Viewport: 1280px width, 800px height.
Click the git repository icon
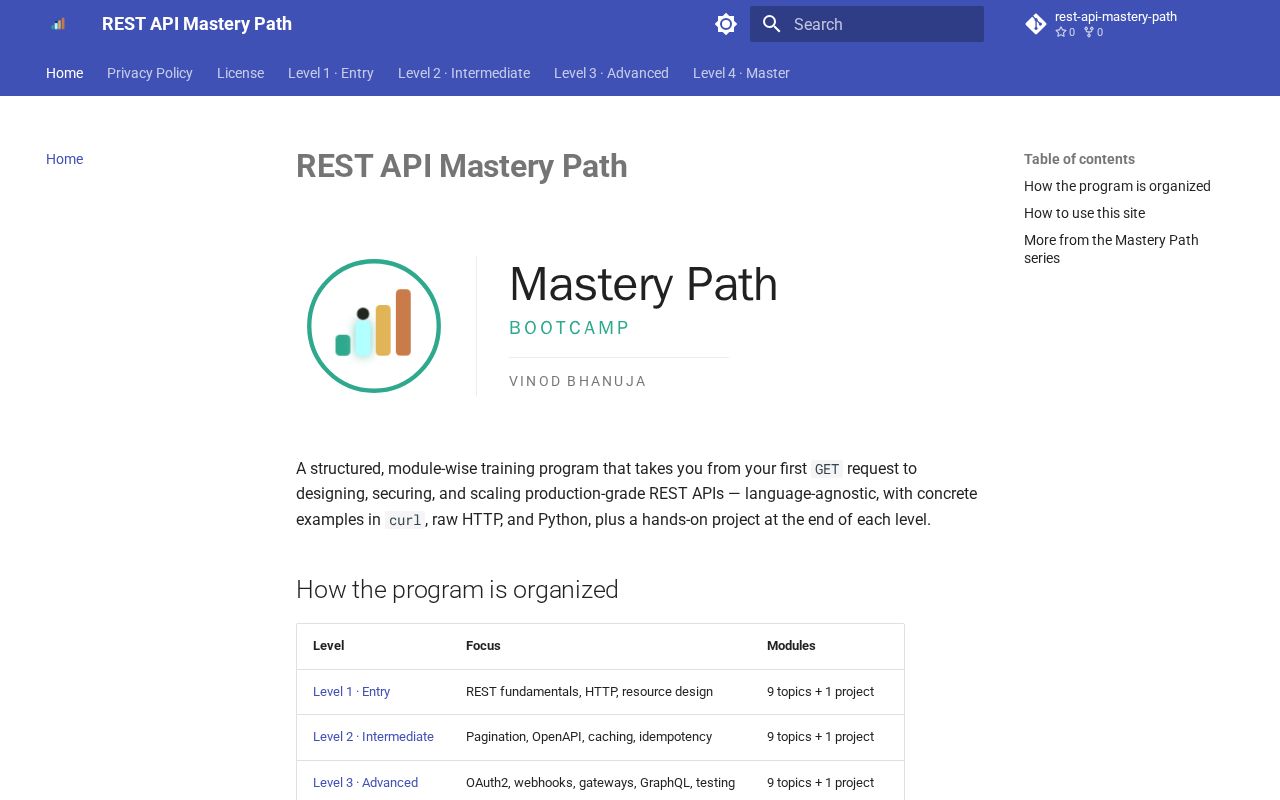pos(1036,24)
